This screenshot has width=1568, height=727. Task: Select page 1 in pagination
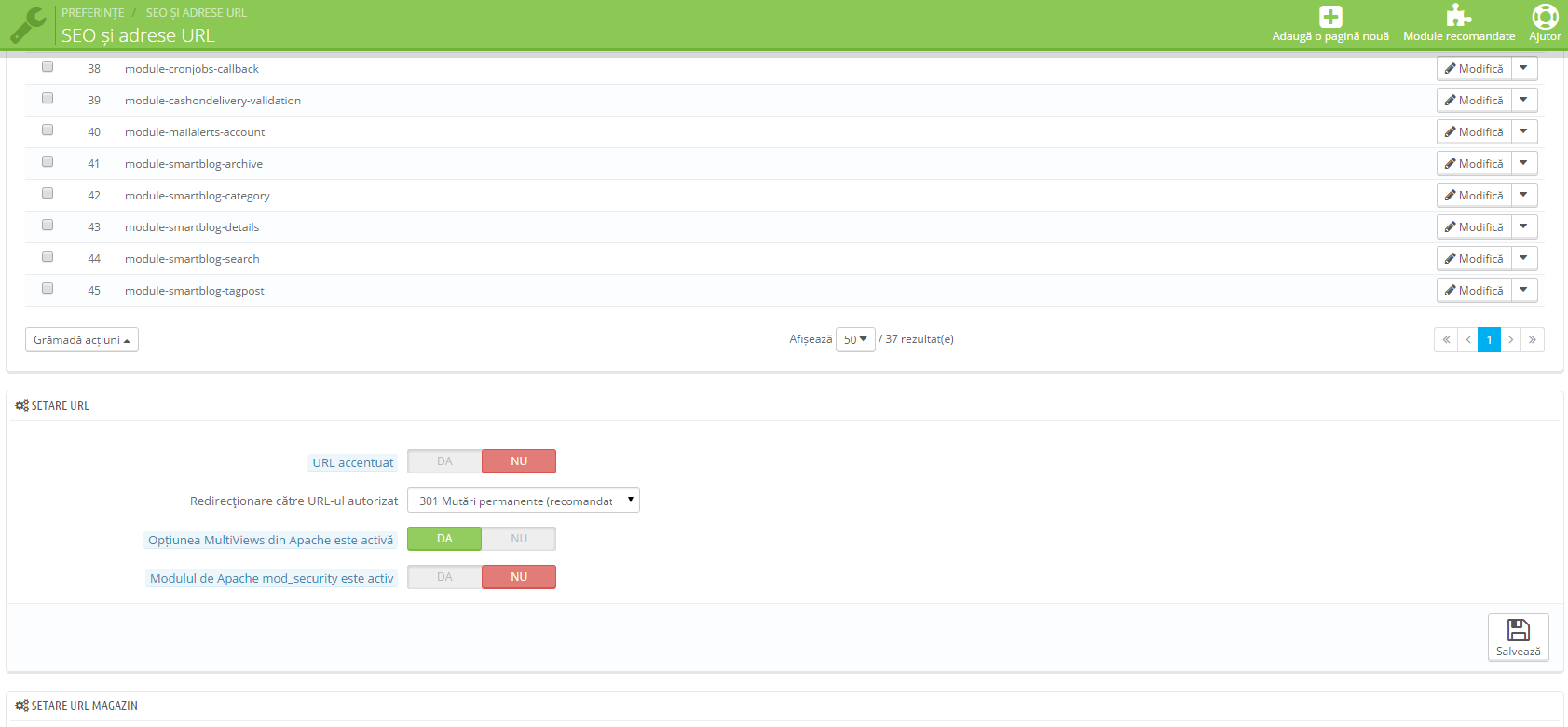[x=1490, y=340]
